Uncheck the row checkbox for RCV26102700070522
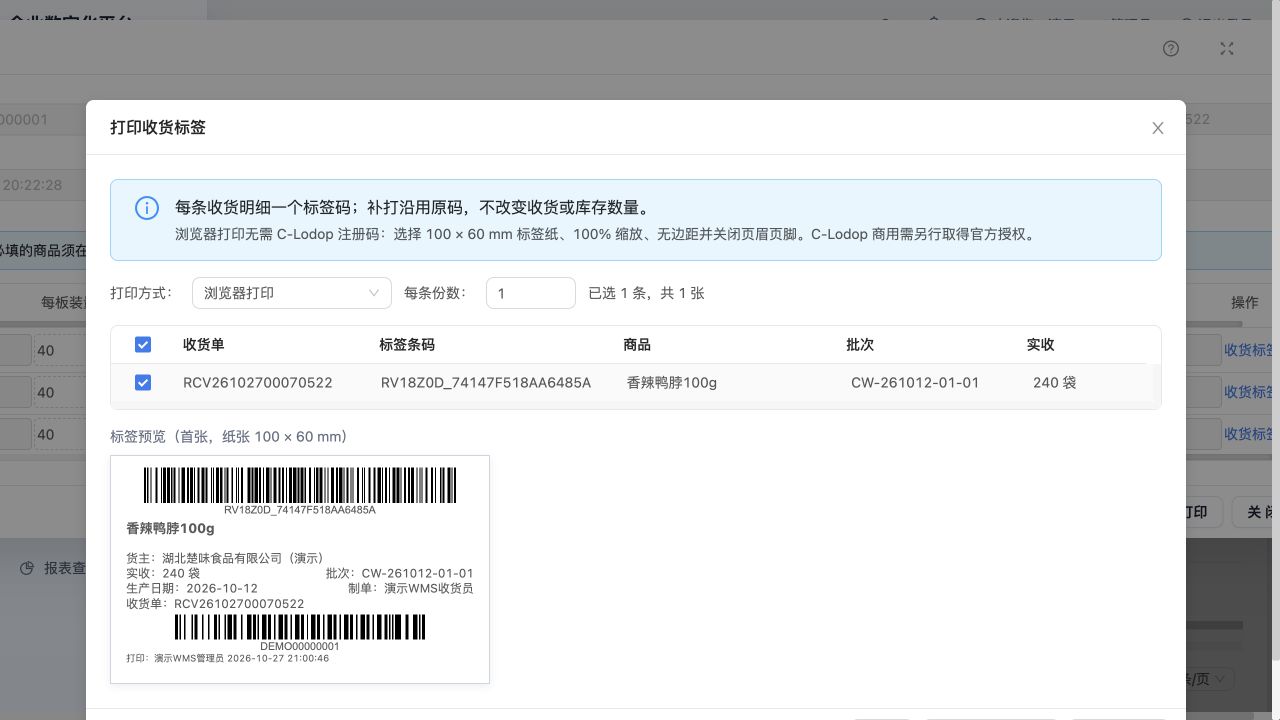Viewport: 1280px width, 720px height. click(143, 382)
